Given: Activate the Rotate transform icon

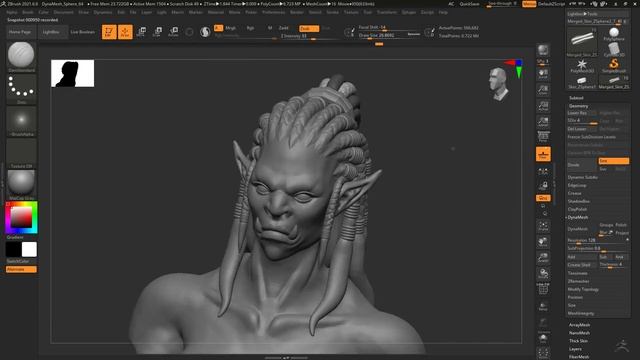Looking at the screenshot, I should click(173, 32).
